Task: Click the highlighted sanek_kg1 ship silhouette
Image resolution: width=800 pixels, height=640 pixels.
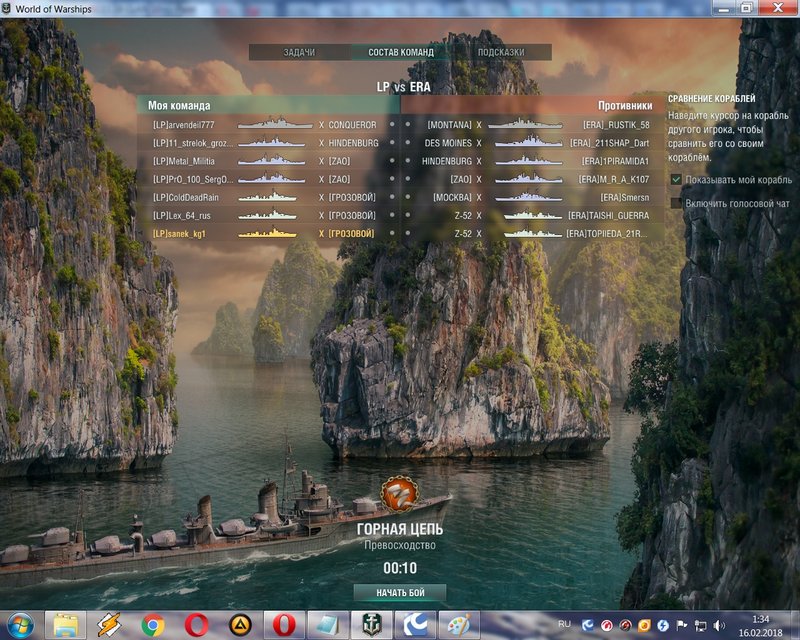Action: pyautogui.click(x=267, y=233)
